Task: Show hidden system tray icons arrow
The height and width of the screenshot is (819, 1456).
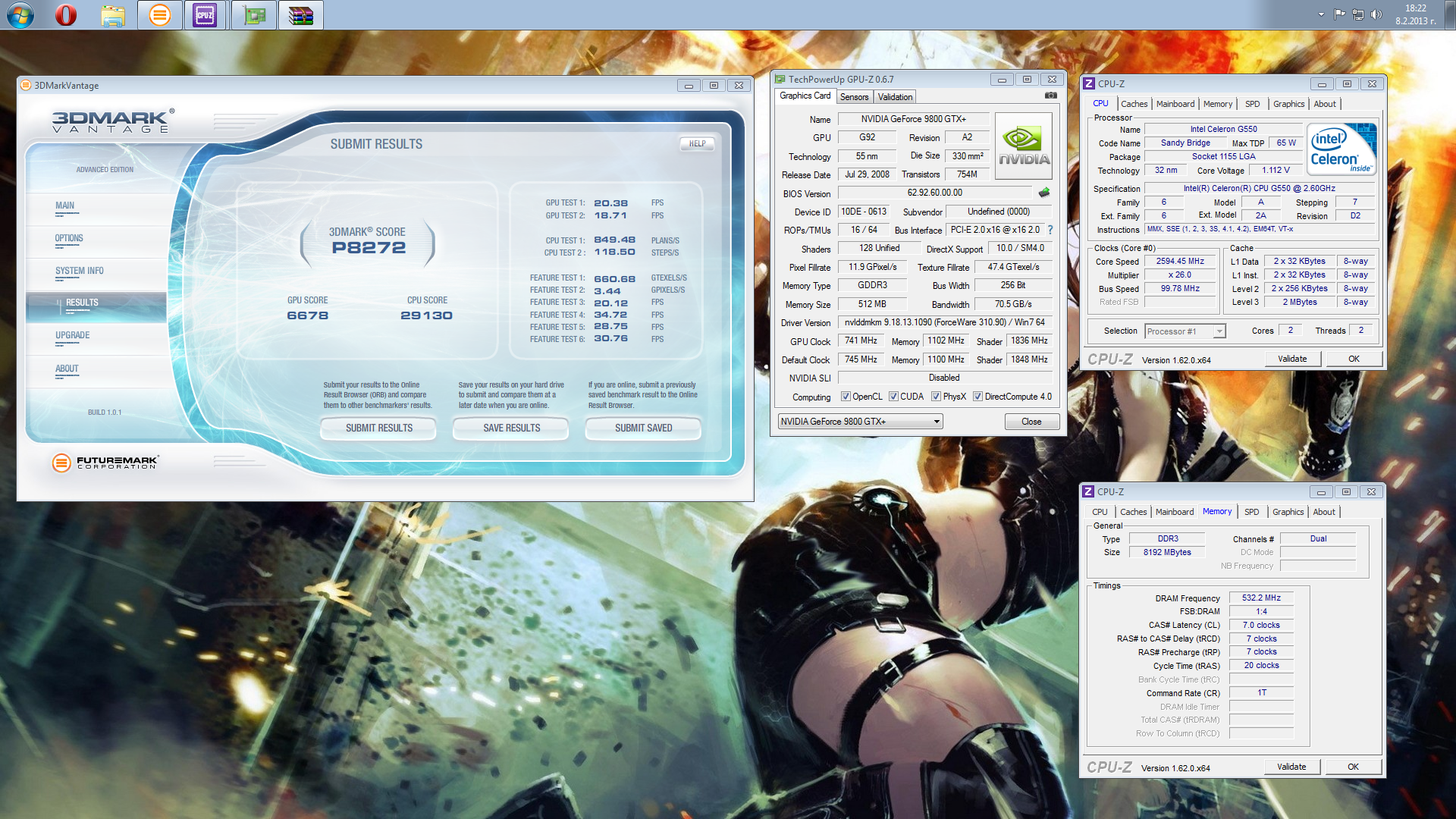Action: coord(1321,14)
